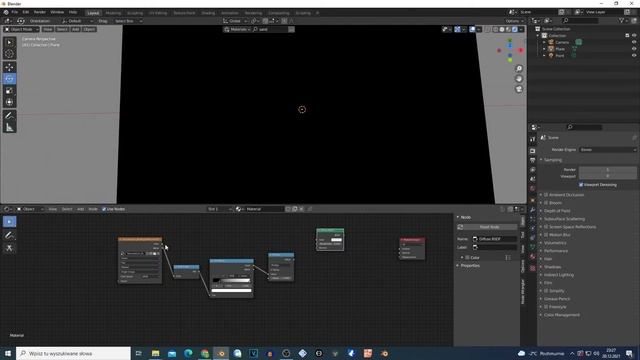Hide the Camera object in outliner
This screenshot has height=360, width=640.
634,42
